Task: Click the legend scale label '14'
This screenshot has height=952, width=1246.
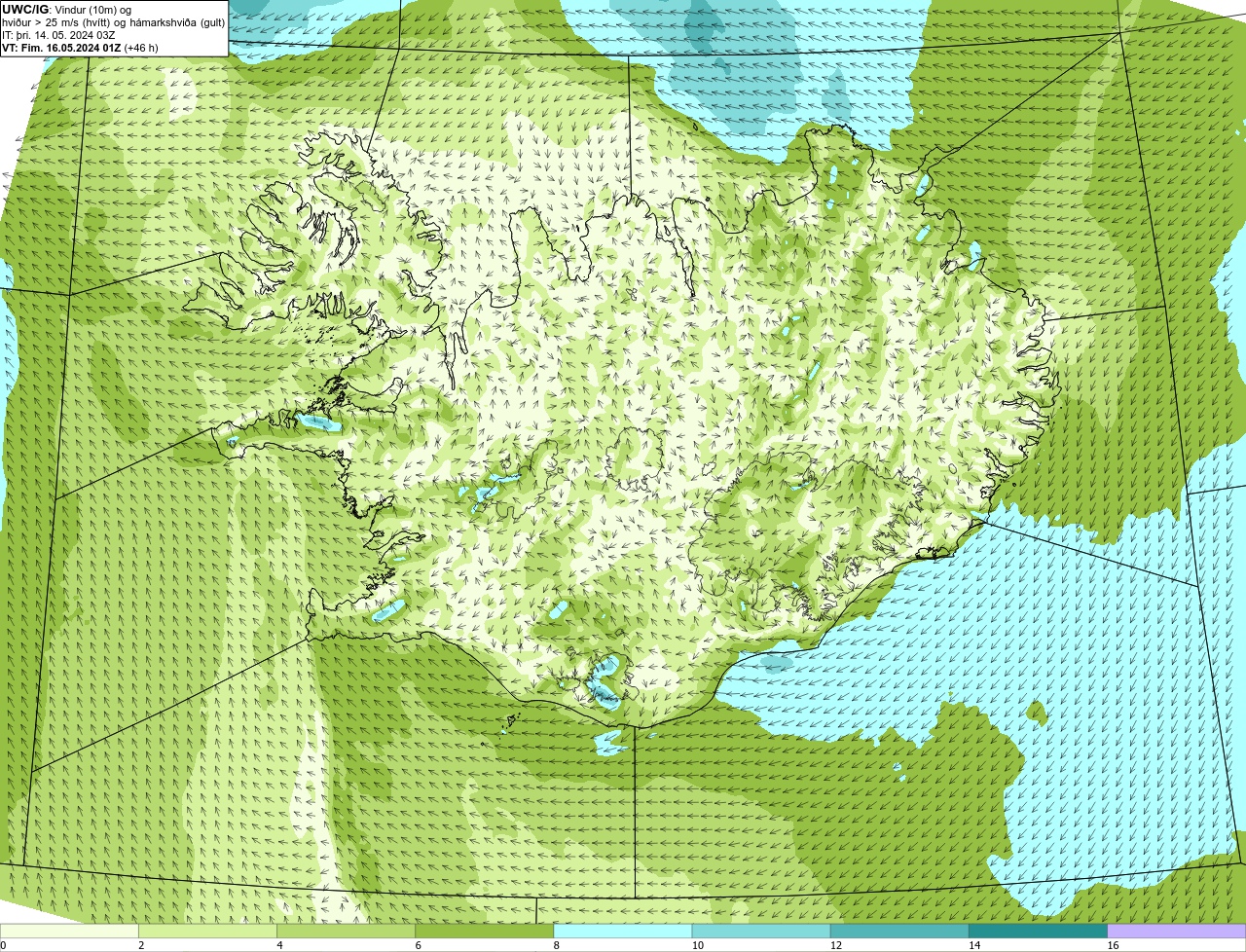Action: [974, 945]
